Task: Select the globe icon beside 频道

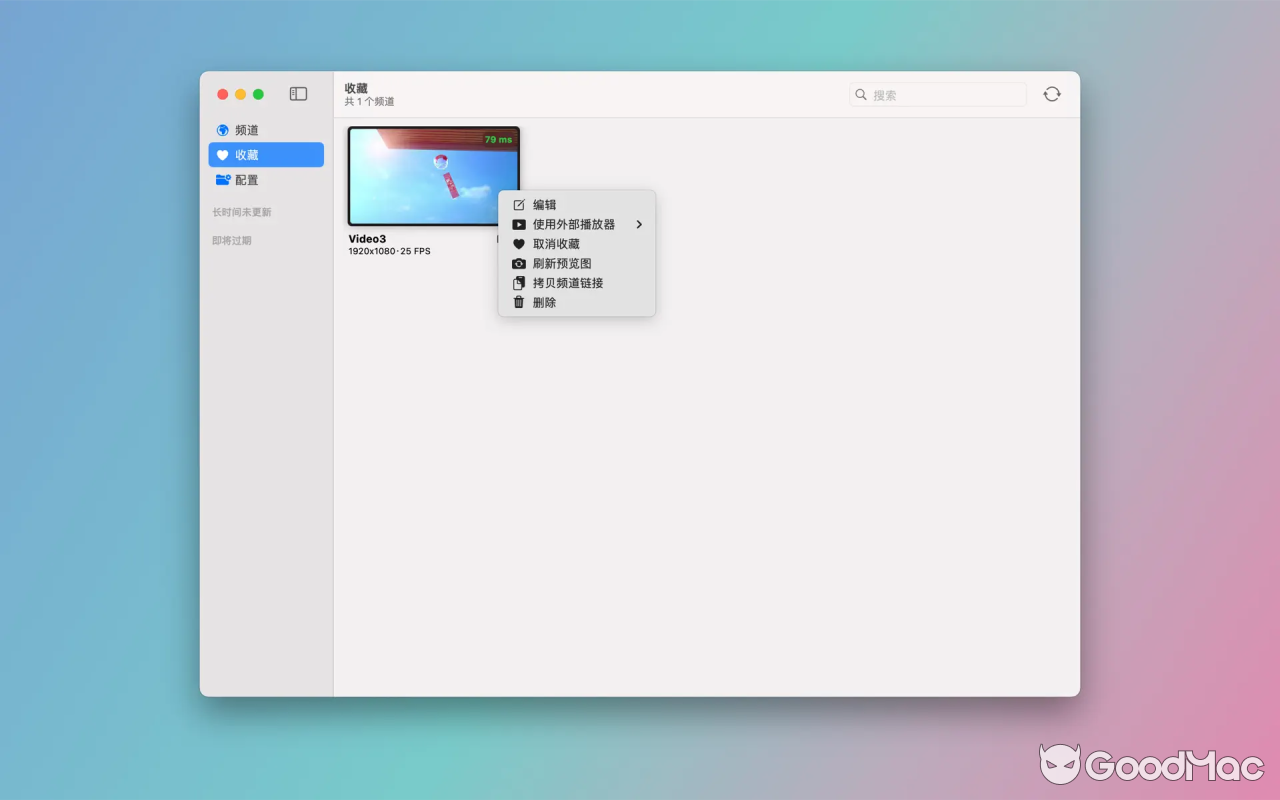Action: point(222,129)
